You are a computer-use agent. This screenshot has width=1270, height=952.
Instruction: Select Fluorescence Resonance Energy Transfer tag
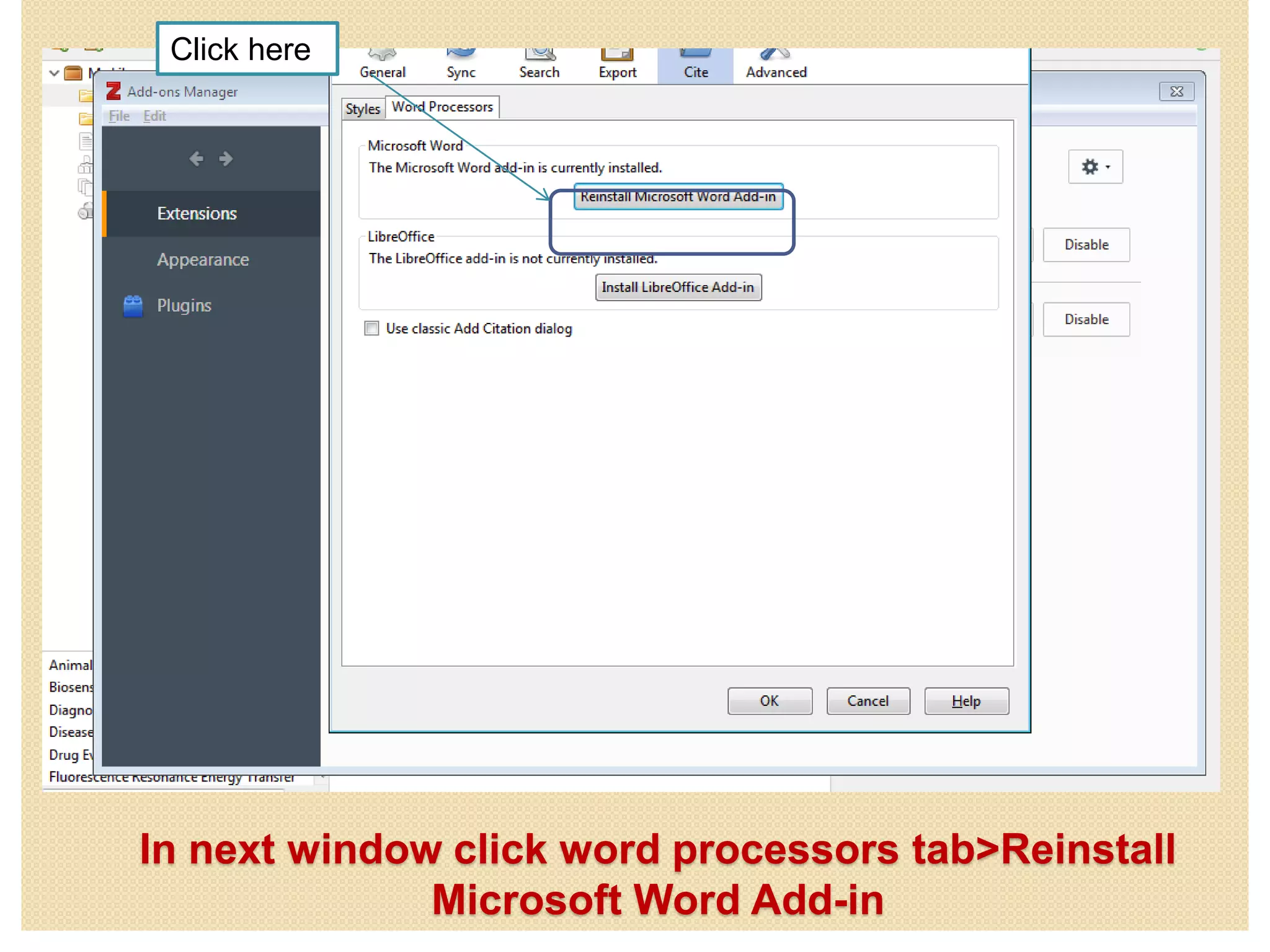[x=172, y=777]
